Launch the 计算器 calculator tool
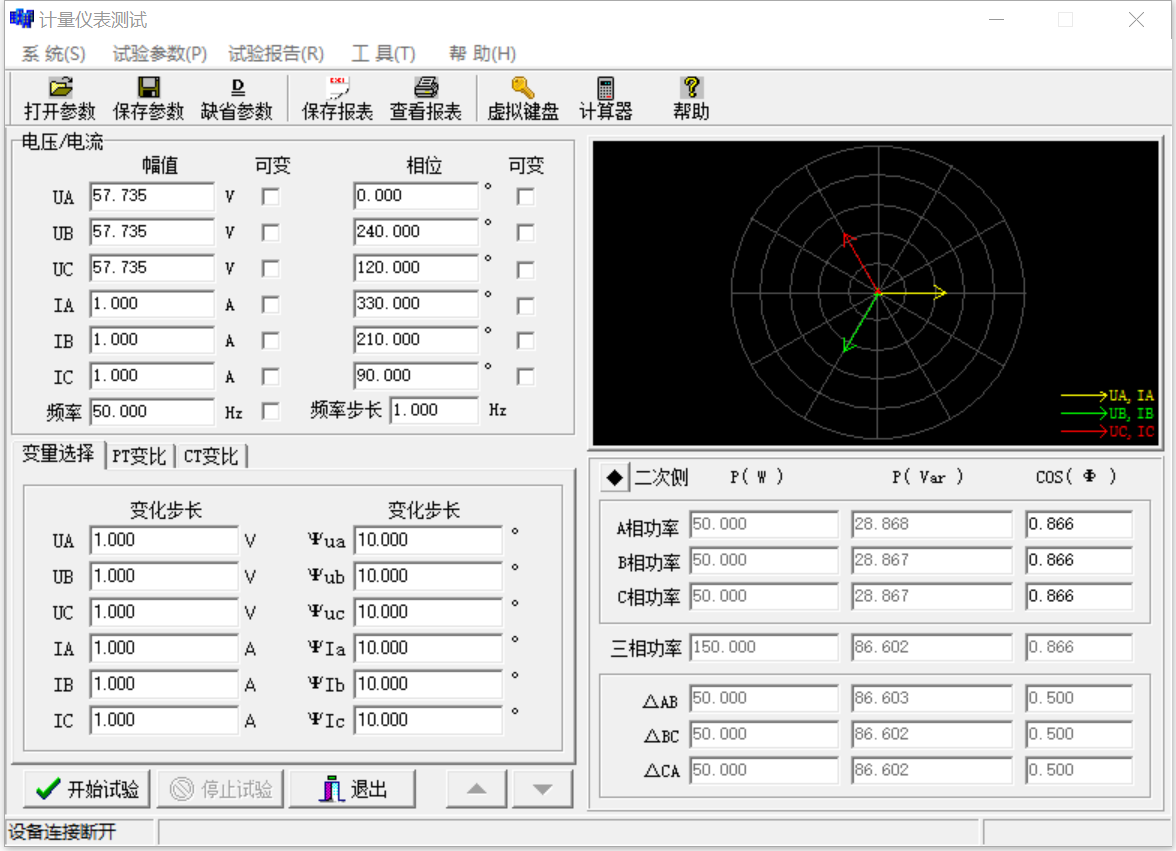Viewport: 1176px width, 851px height. click(x=606, y=88)
